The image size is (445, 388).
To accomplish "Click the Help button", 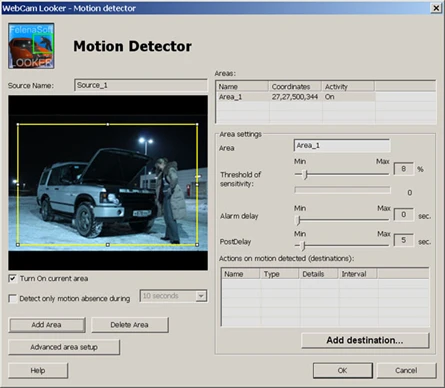I will click(x=38, y=370).
